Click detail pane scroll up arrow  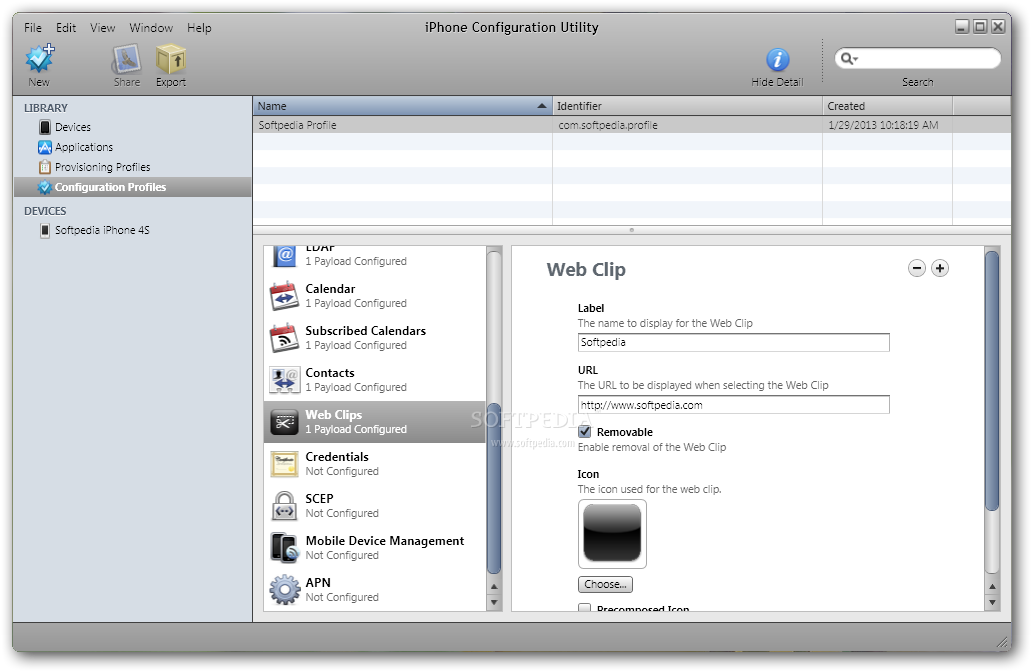coord(992,586)
